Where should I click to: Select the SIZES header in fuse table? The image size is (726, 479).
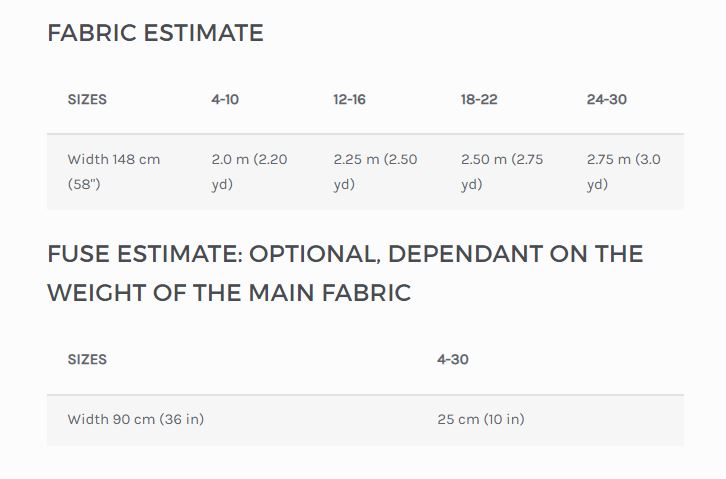(87, 360)
